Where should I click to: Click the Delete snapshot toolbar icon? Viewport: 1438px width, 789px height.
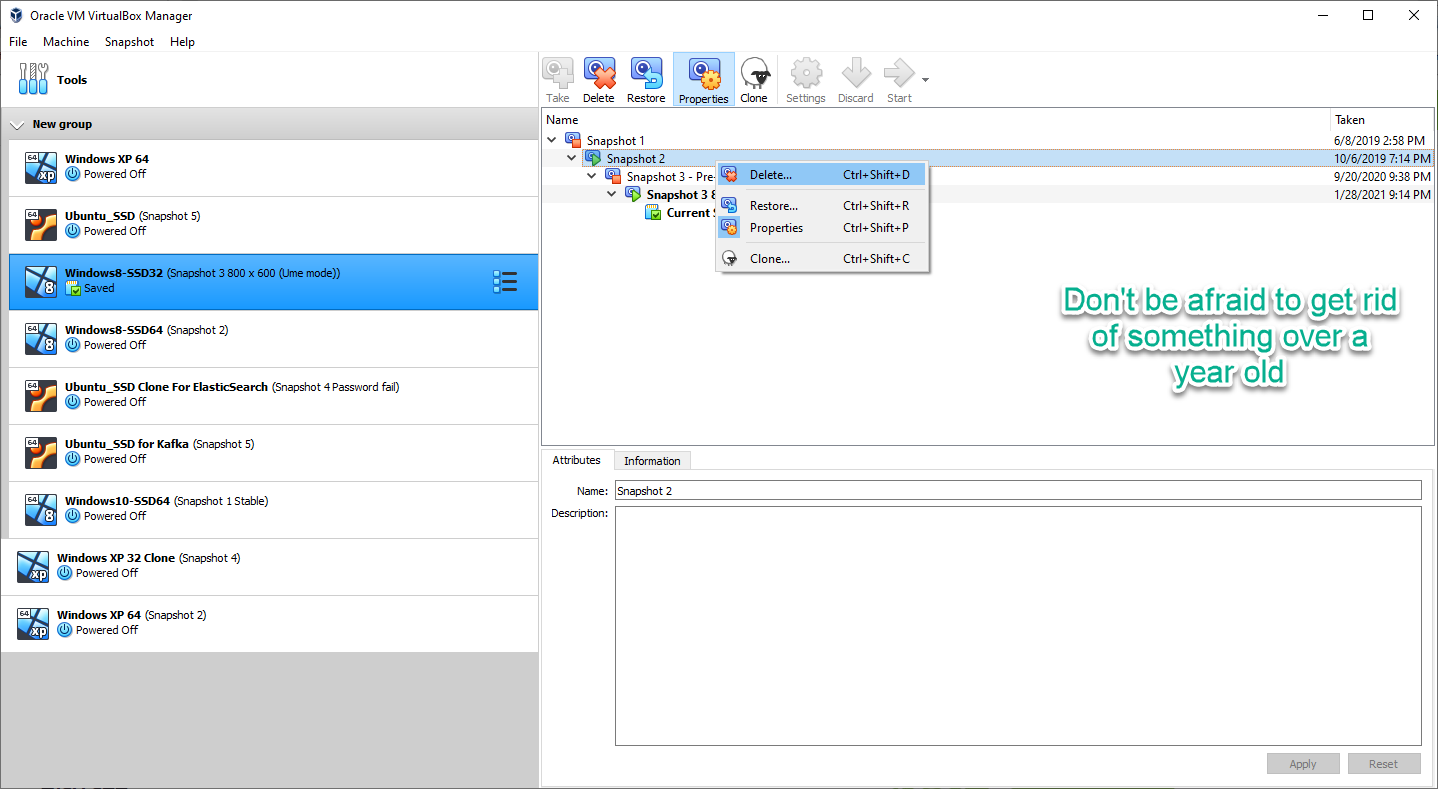pos(599,74)
